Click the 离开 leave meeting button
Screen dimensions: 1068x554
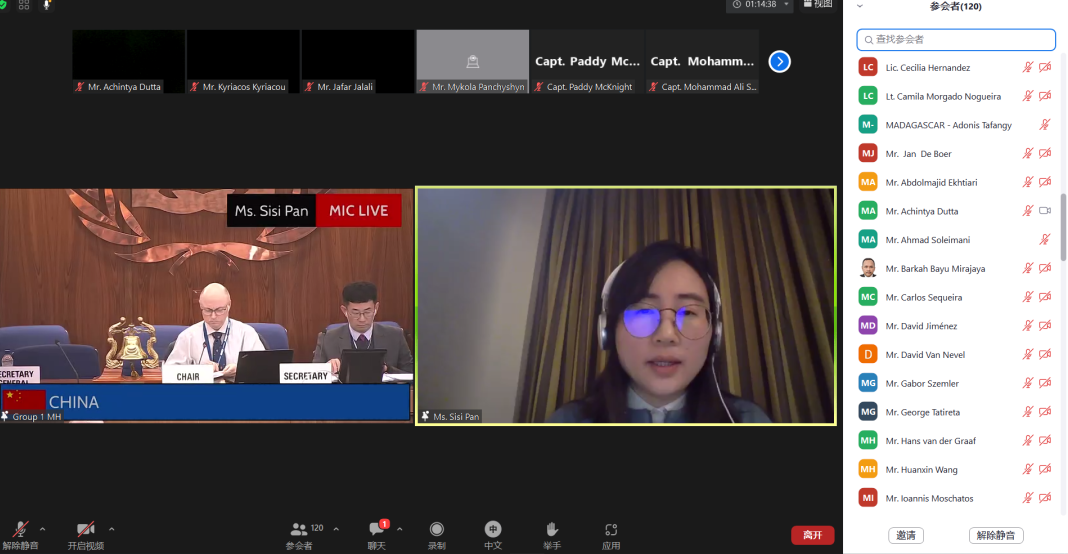[x=812, y=536]
